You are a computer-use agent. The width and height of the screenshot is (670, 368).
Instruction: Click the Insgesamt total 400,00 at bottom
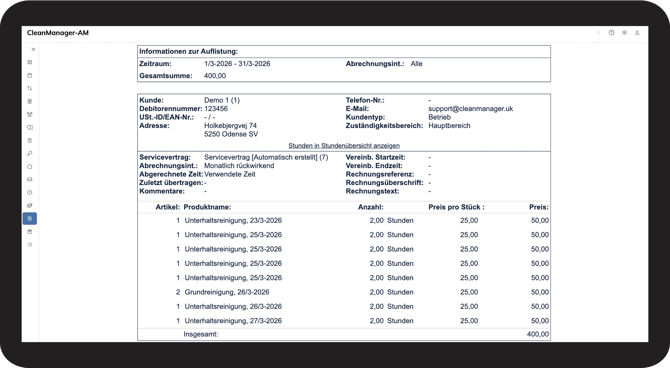[x=538, y=334]
